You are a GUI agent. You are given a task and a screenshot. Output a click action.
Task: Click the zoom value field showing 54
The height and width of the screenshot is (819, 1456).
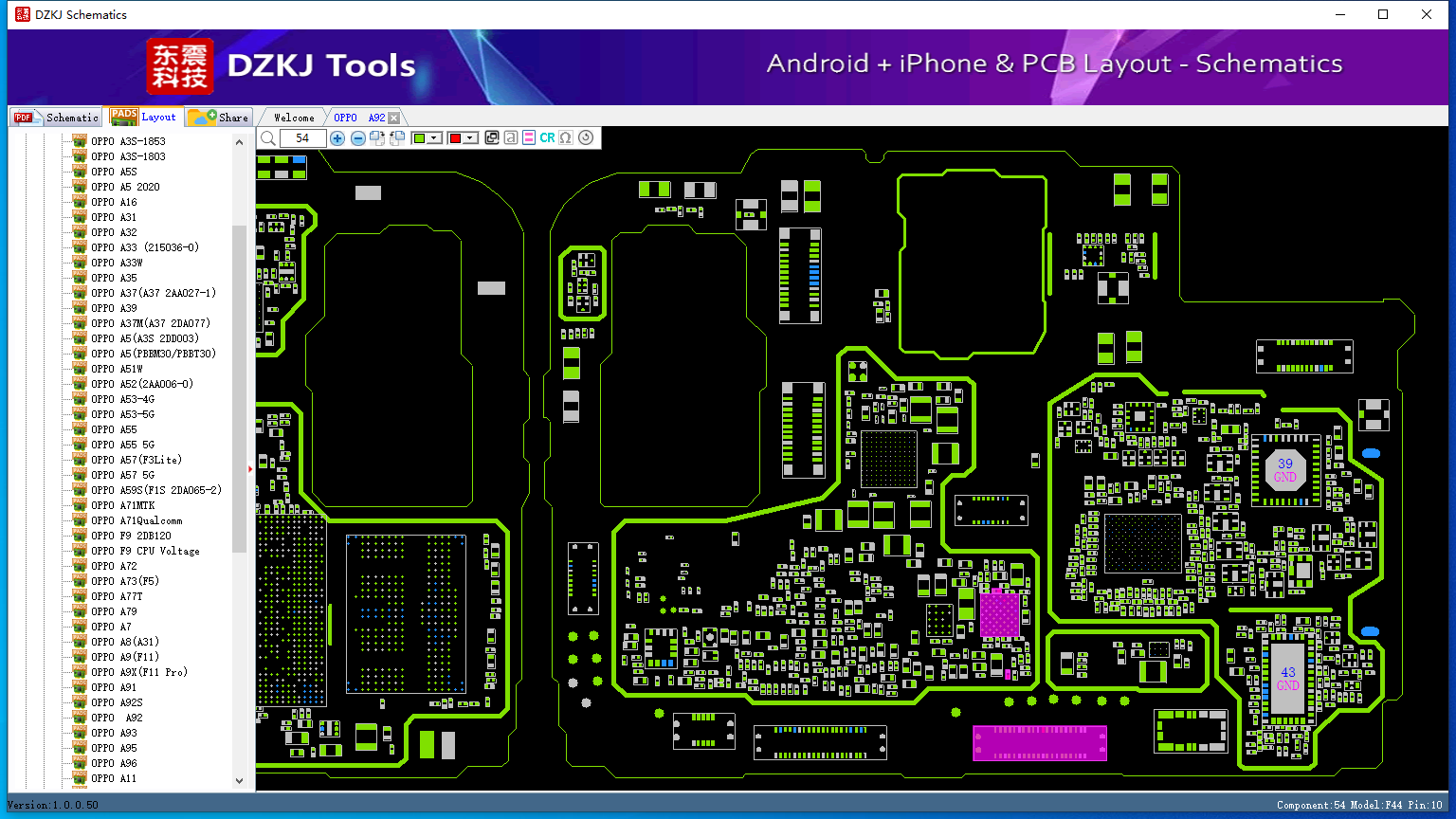point(302,138)
